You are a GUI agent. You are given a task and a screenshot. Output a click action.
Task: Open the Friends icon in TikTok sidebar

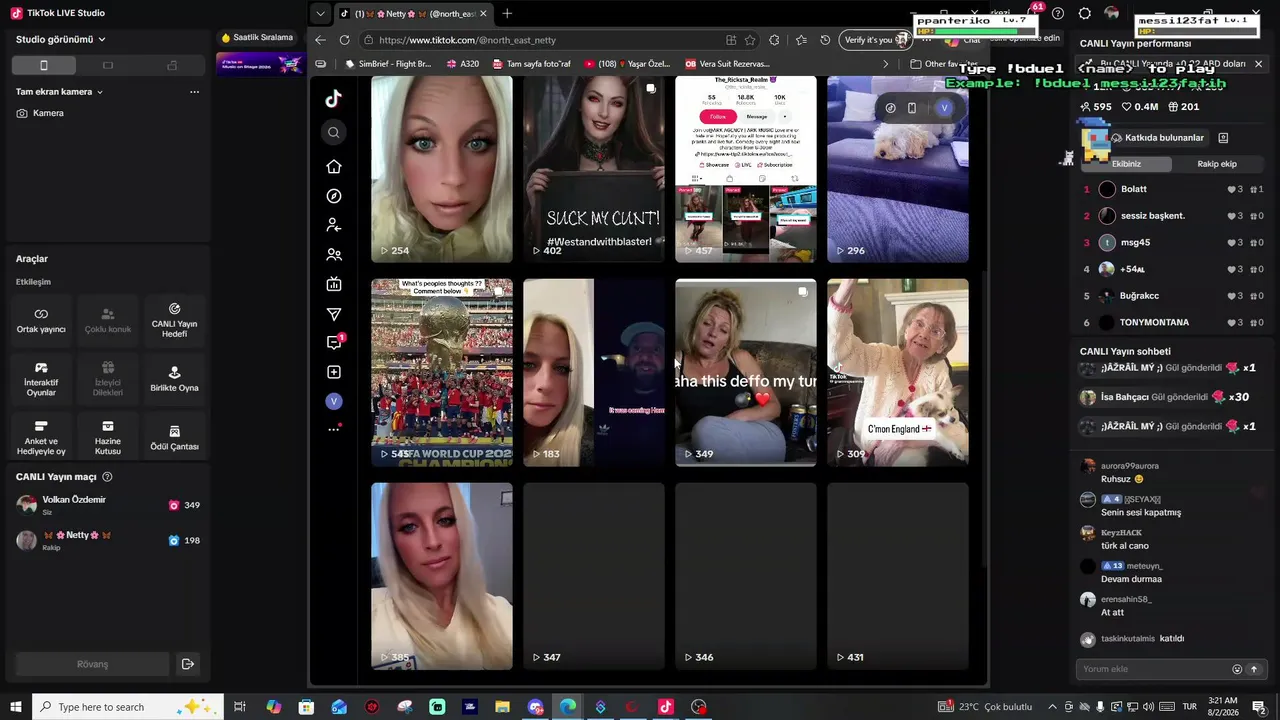(x=334, y=255)
